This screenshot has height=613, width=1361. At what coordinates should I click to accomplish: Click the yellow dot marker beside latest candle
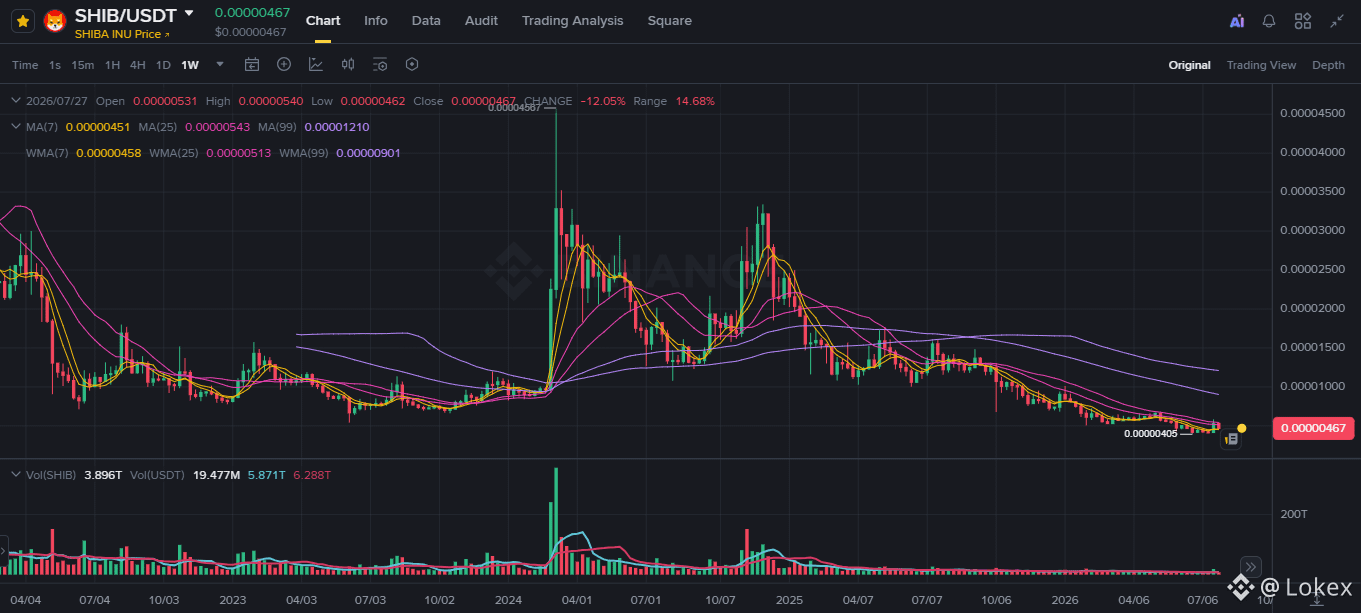[1242, 428]
